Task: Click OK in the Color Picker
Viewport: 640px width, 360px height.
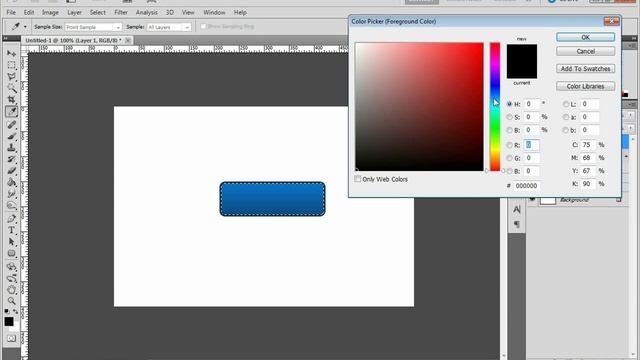Action: (585, 37)
